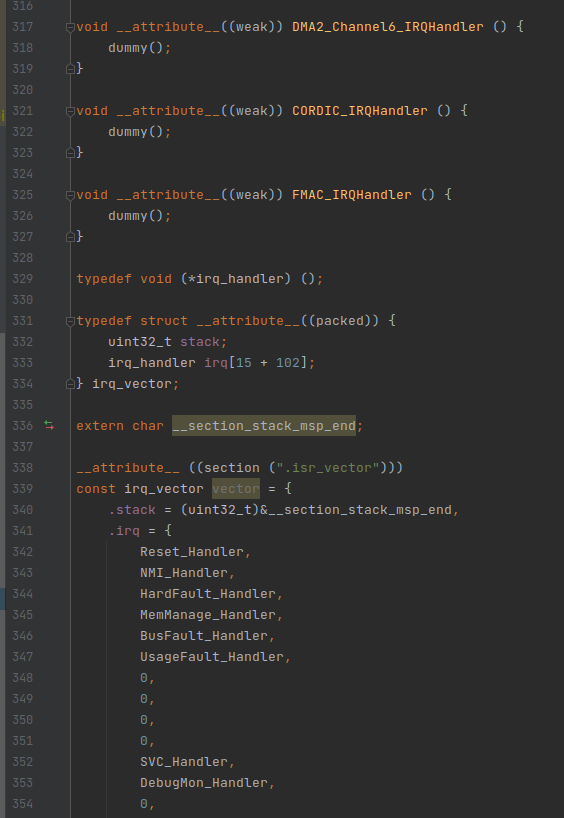Collapse the CORDIC_IRQHandler function fold marker
This screenshot has width=564, height=818.
click(70, 111)
